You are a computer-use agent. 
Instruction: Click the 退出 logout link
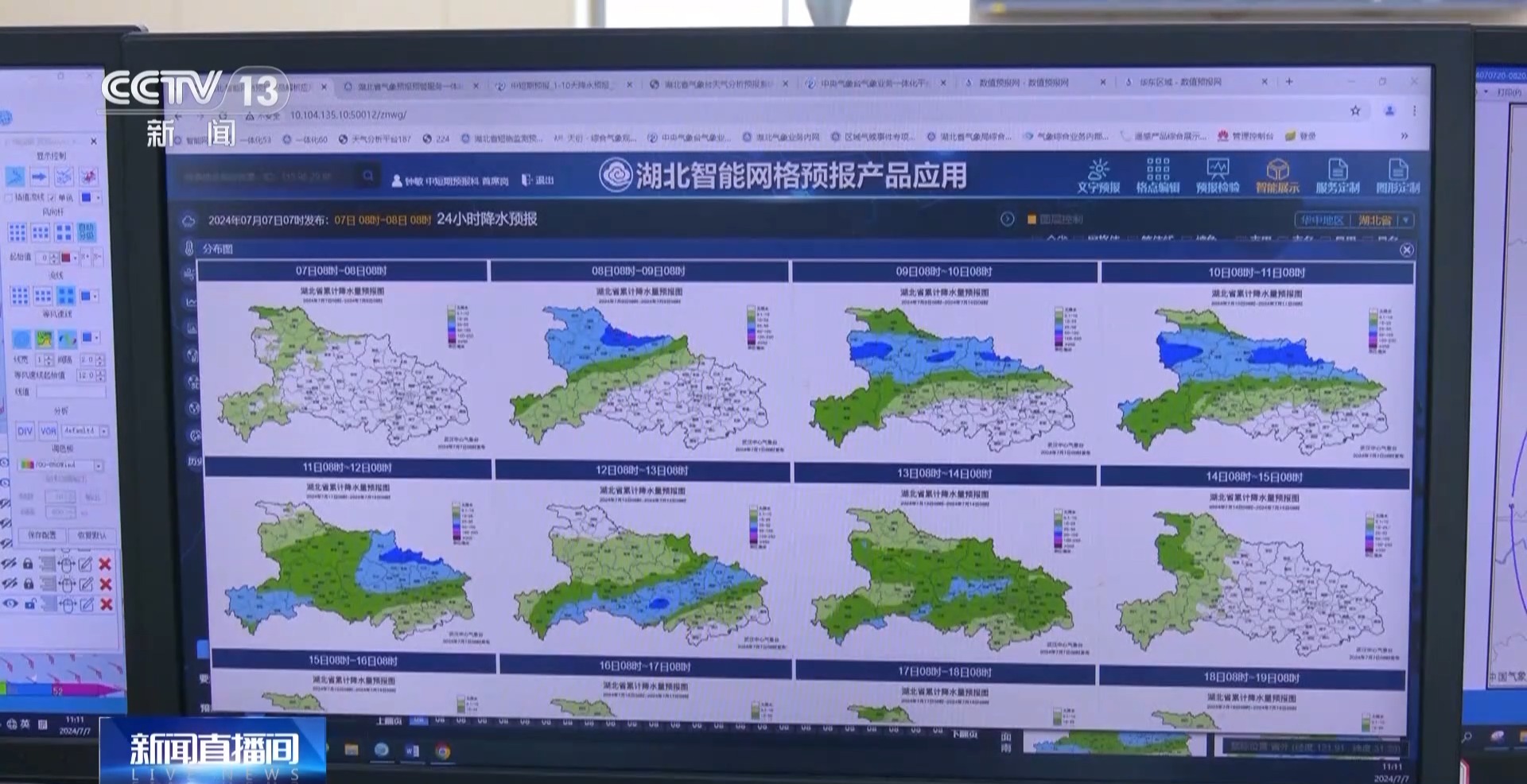click(538, 180)
